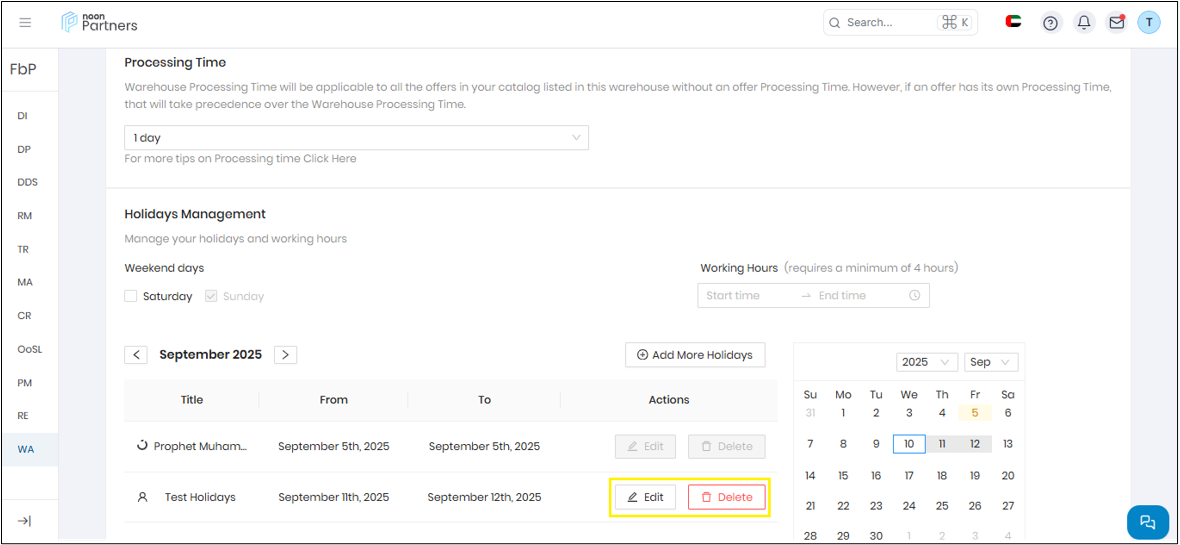
Task: Open the hamburger menu icon
Action: point(26,23)
